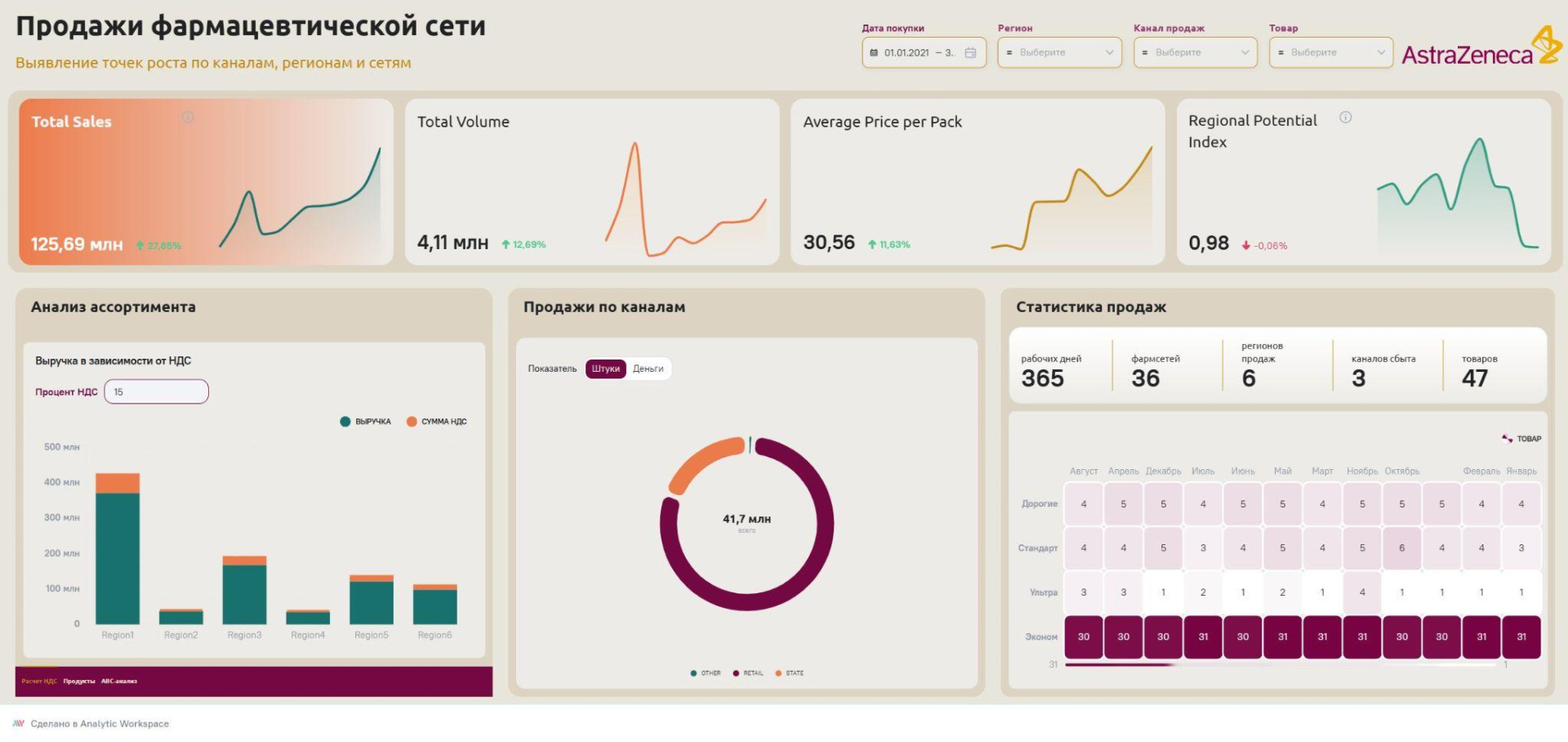Click the AstraZeneca logo

(x=1480, y=47)
